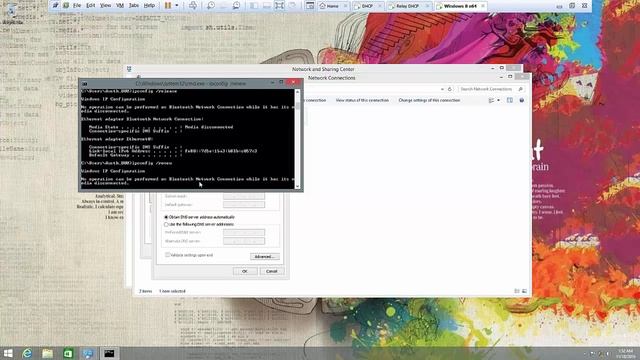This screenshot has height=360, width=640.
Task: Click the Alternate DNS server field
Action: click(244, 241)
